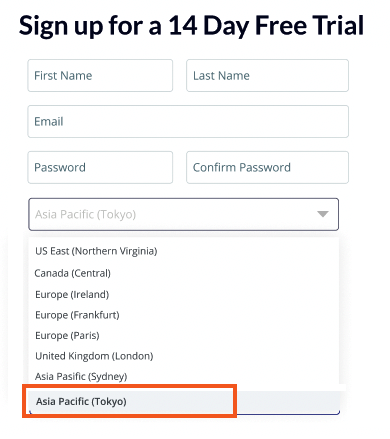Viewport: 390px width, 439px height.
Task: Click the dropdown arrow of region selector
Action: click(323, 214)
